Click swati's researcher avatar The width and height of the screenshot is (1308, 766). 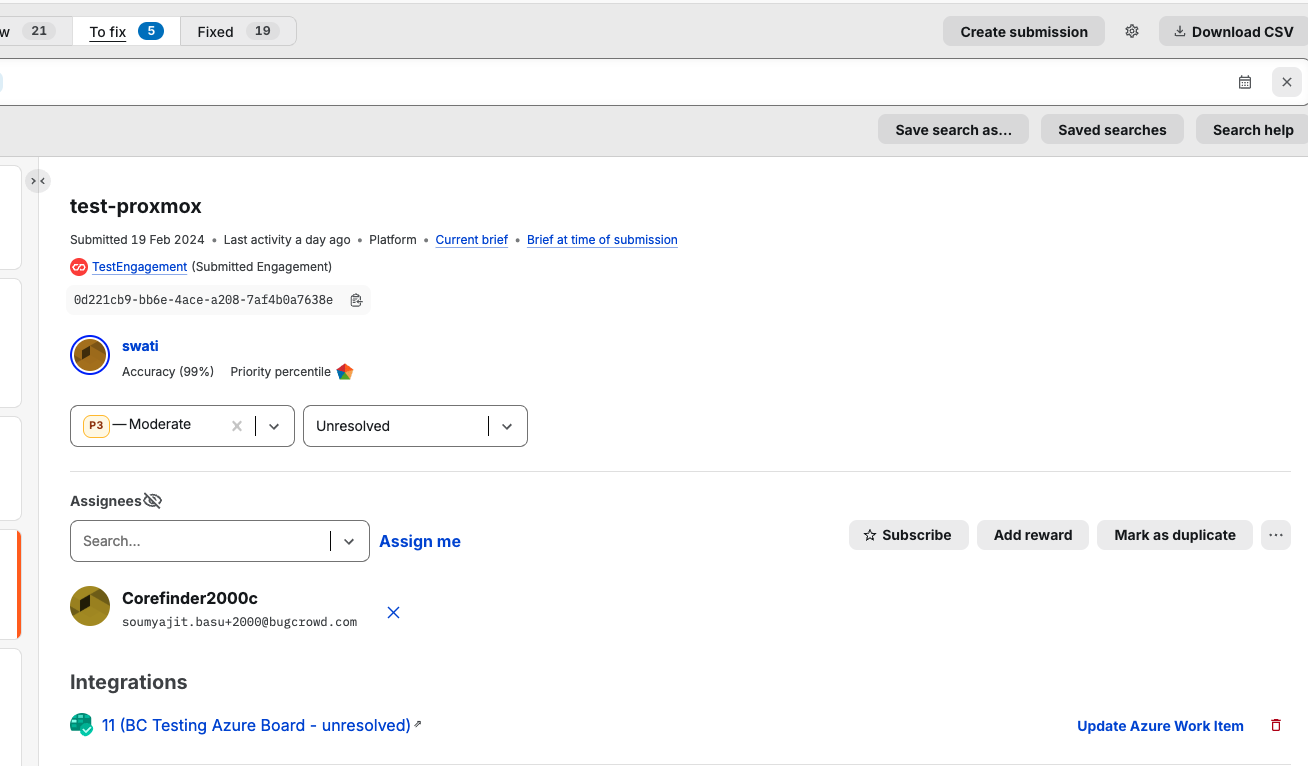tap(90, 355)
